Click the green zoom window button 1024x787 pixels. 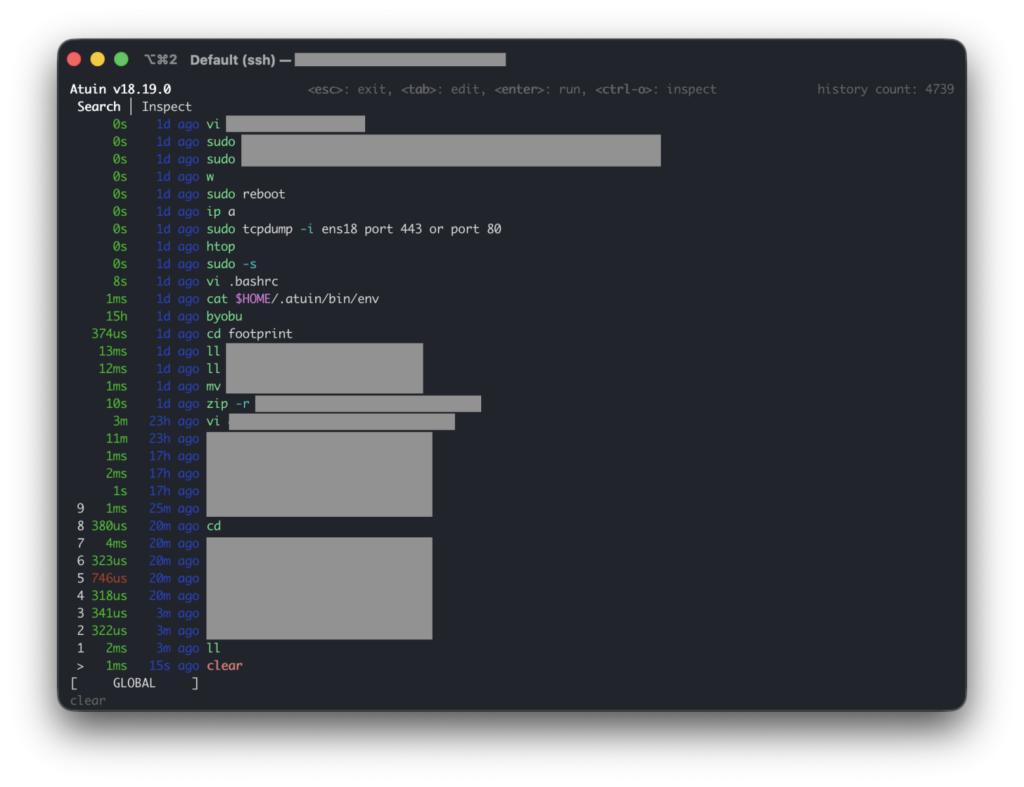click(121, 59)
